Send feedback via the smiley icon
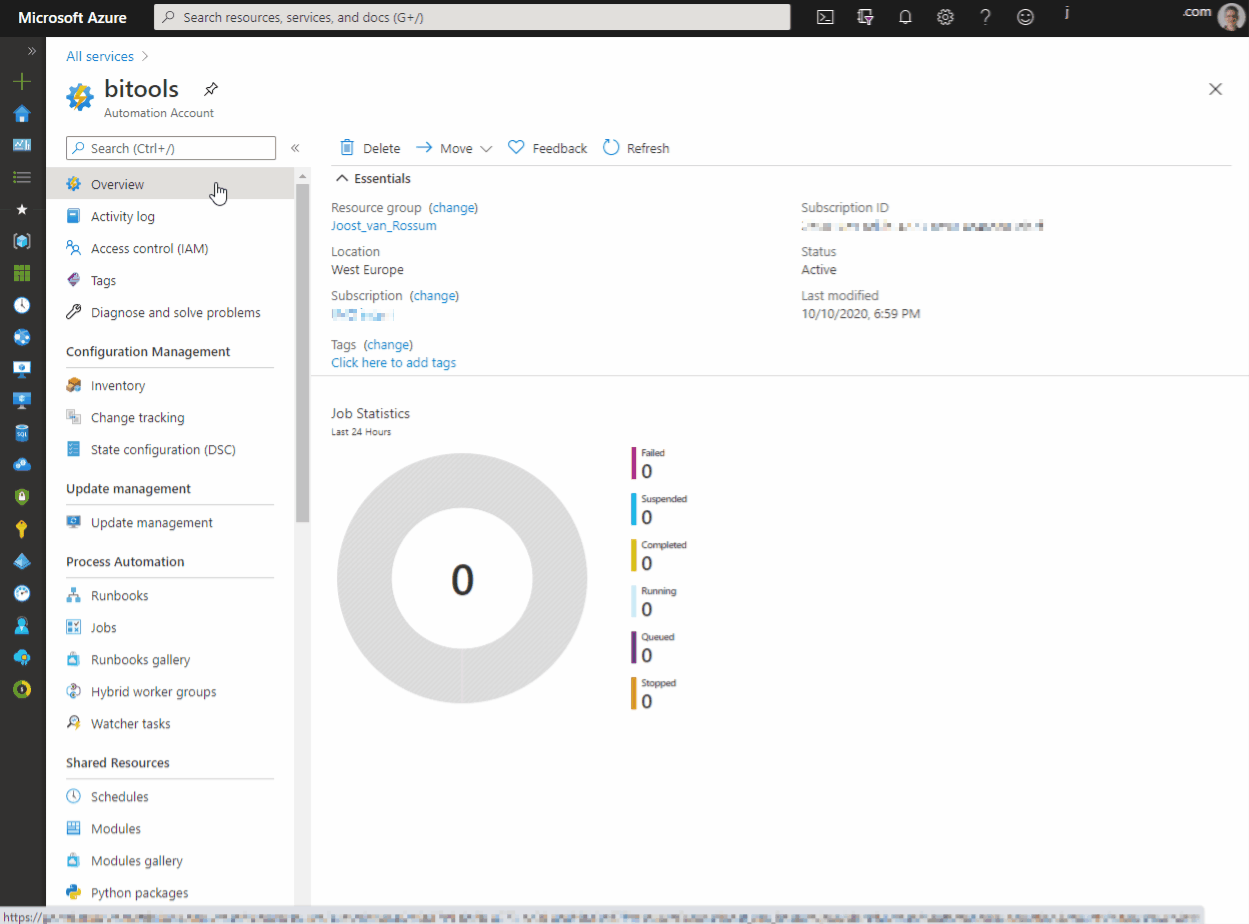1249x924 pixels. [1025, 17]
